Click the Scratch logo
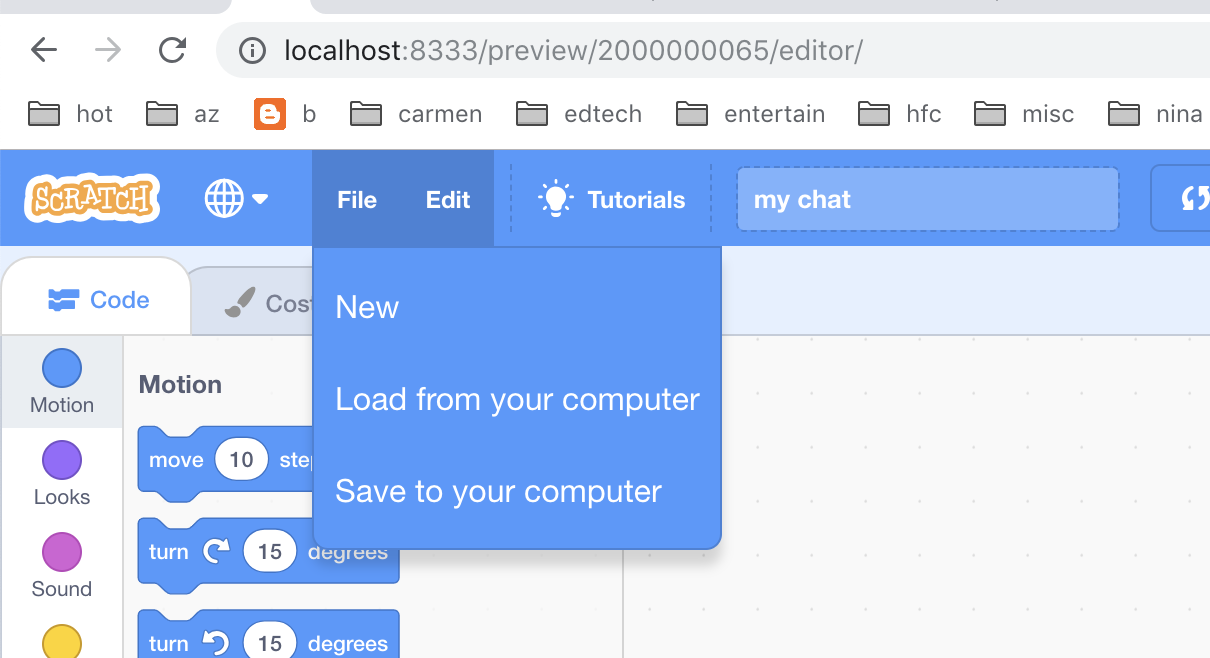This screenshot has width=1210, height=658. [x=93, y=198]
